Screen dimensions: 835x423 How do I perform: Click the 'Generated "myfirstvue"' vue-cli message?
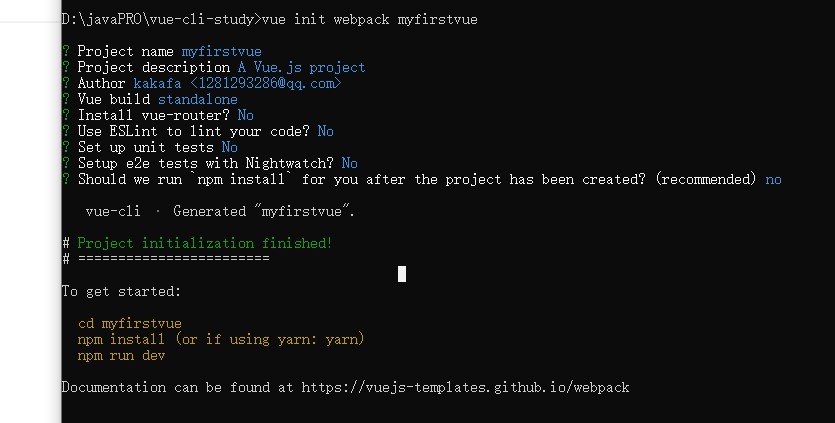point(264,211)
